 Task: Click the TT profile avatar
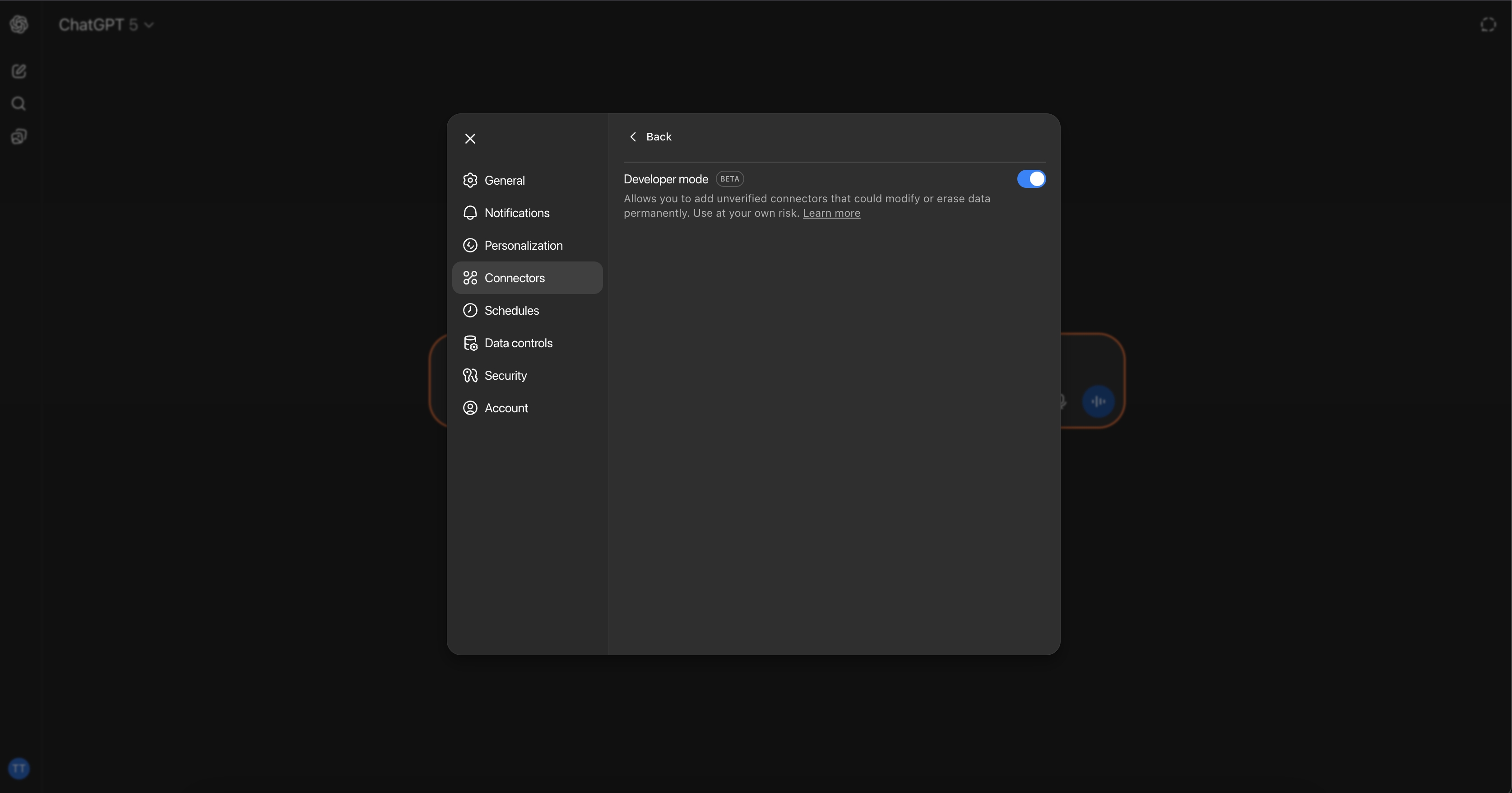(x=19, y=768)
